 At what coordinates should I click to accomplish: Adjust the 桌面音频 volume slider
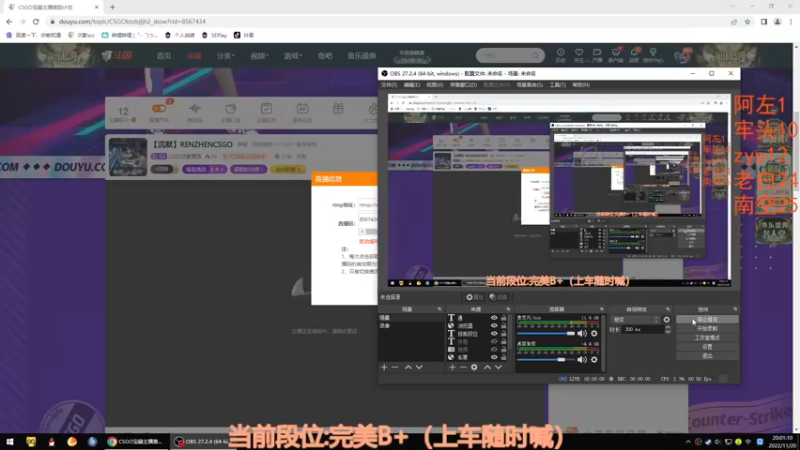(x=546, y=359)
